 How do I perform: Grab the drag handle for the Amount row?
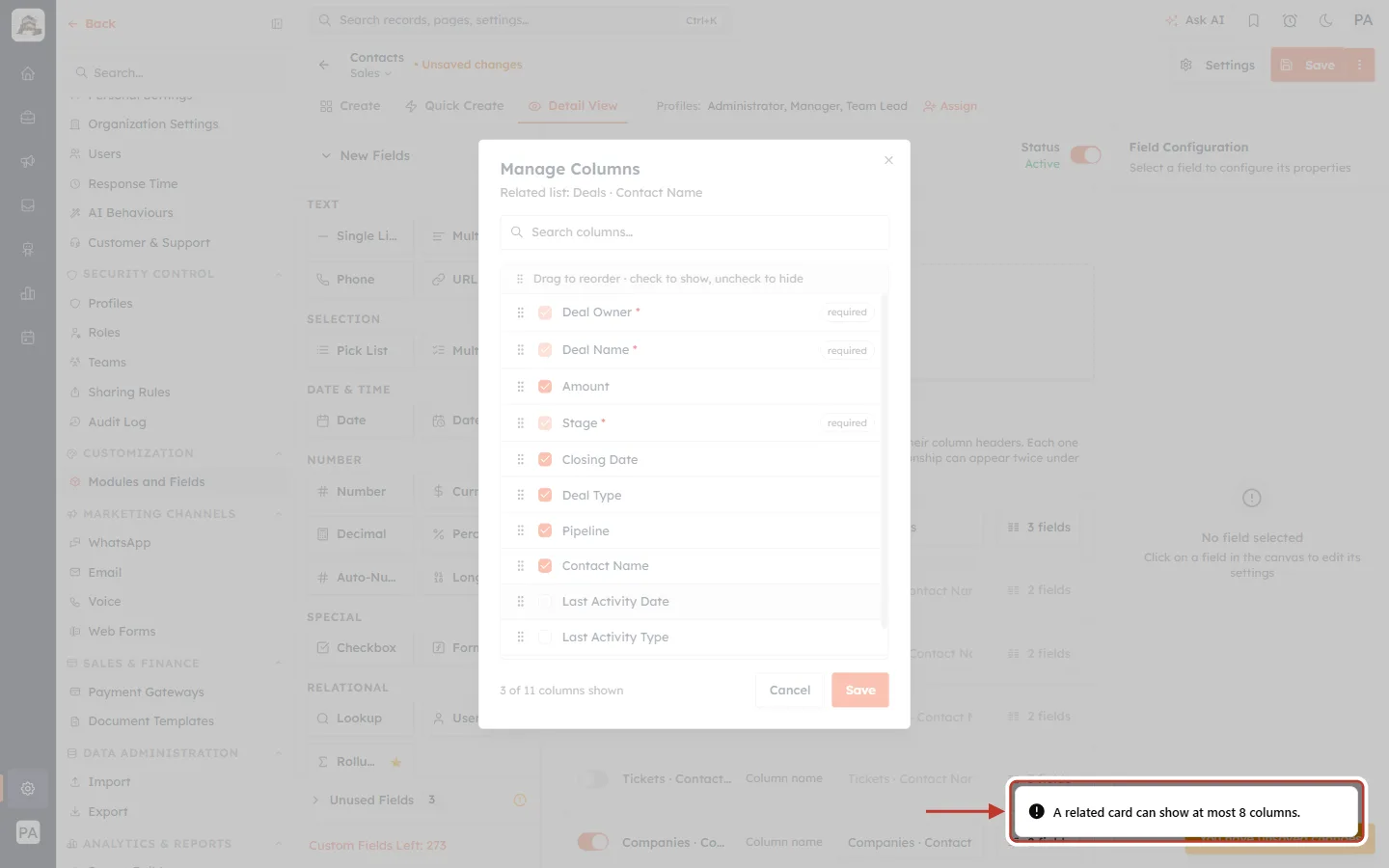520,387
